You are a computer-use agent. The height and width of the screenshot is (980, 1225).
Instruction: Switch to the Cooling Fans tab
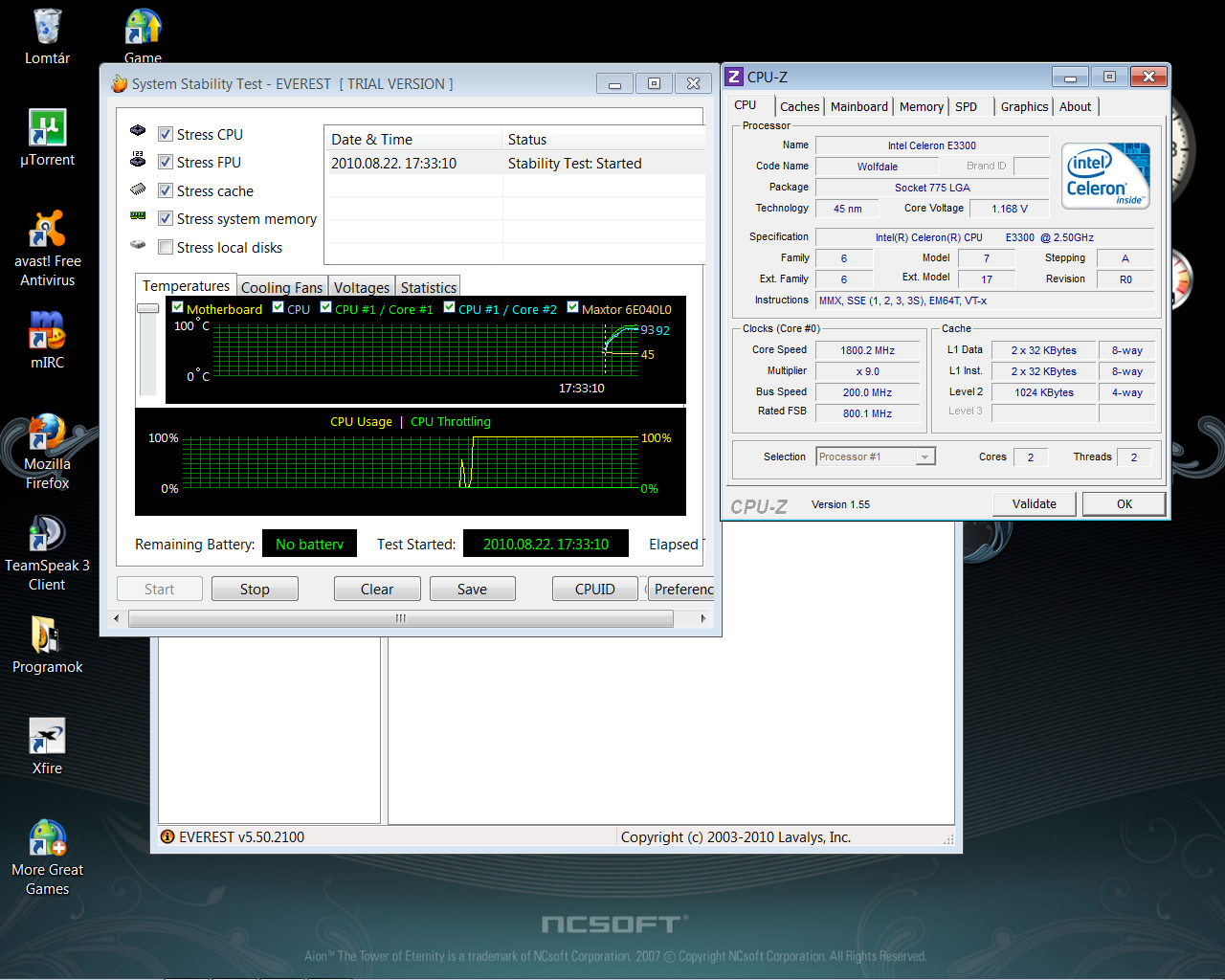click(x=281, y=287)
